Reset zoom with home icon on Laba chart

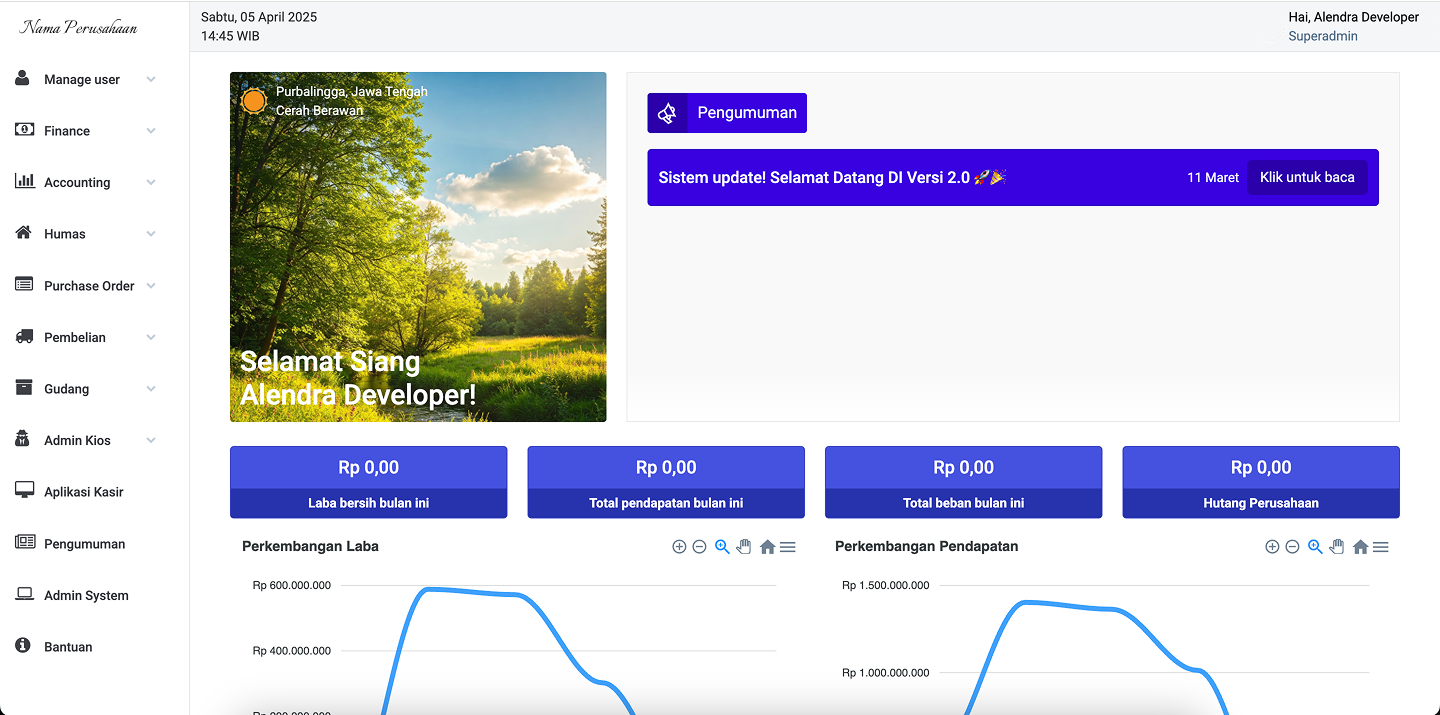pos(767,547)
